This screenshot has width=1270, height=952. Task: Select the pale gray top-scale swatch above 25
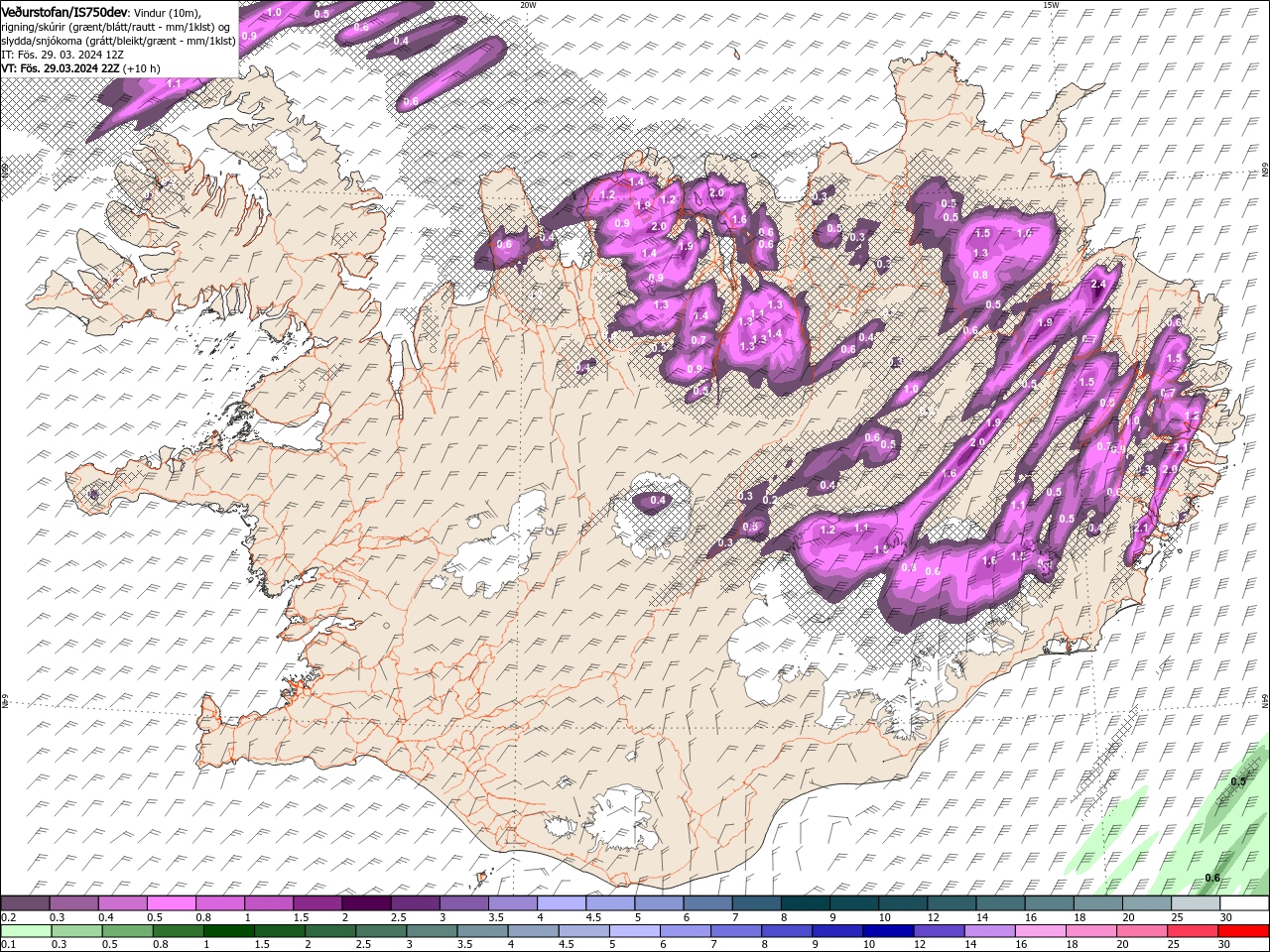pyautogui.click(x=1195, y=903)
